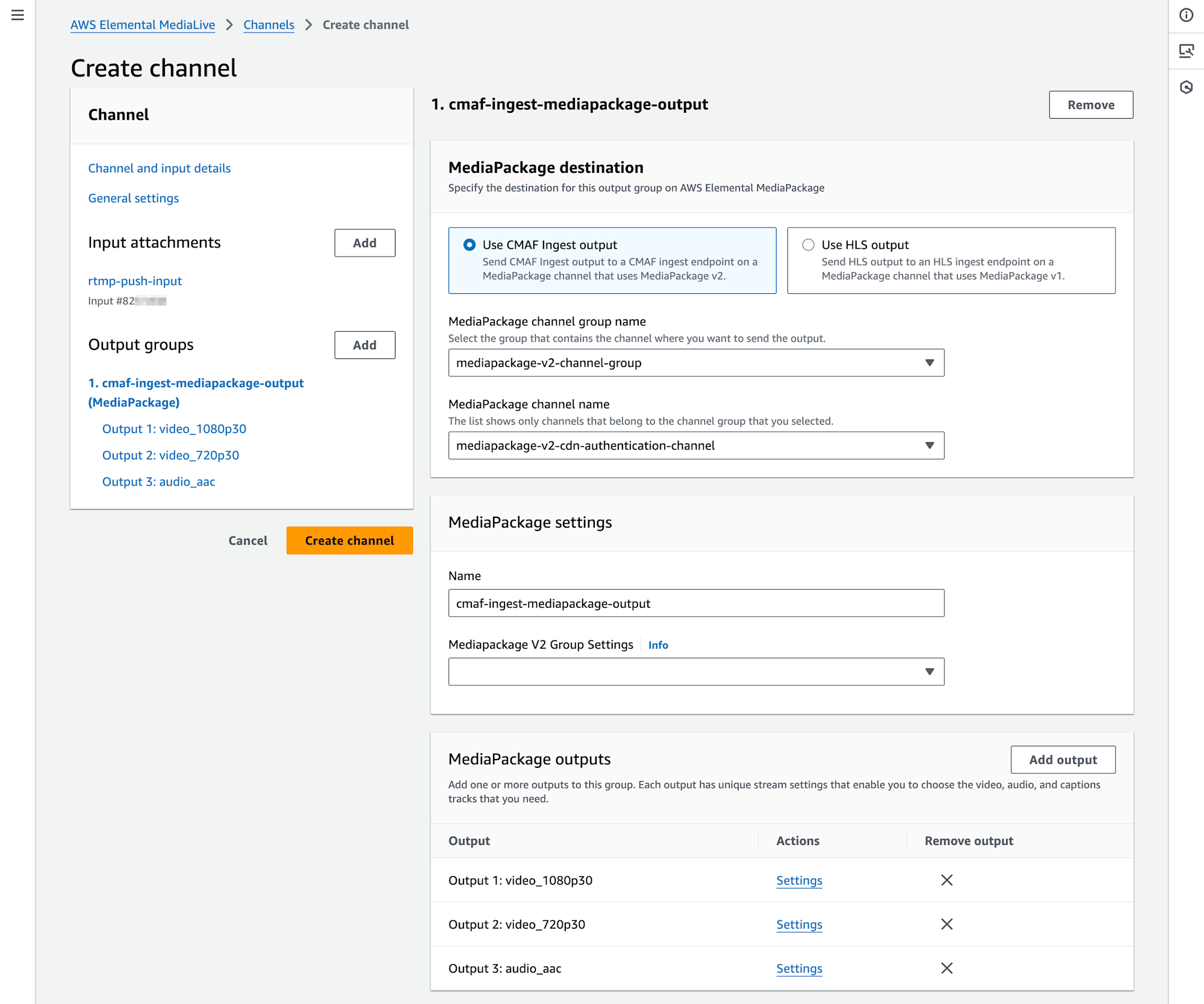Select Output 2: video_720p30 in sidebar
The height and width of the screenshot is (1004, 1204).
pos(170,455)
